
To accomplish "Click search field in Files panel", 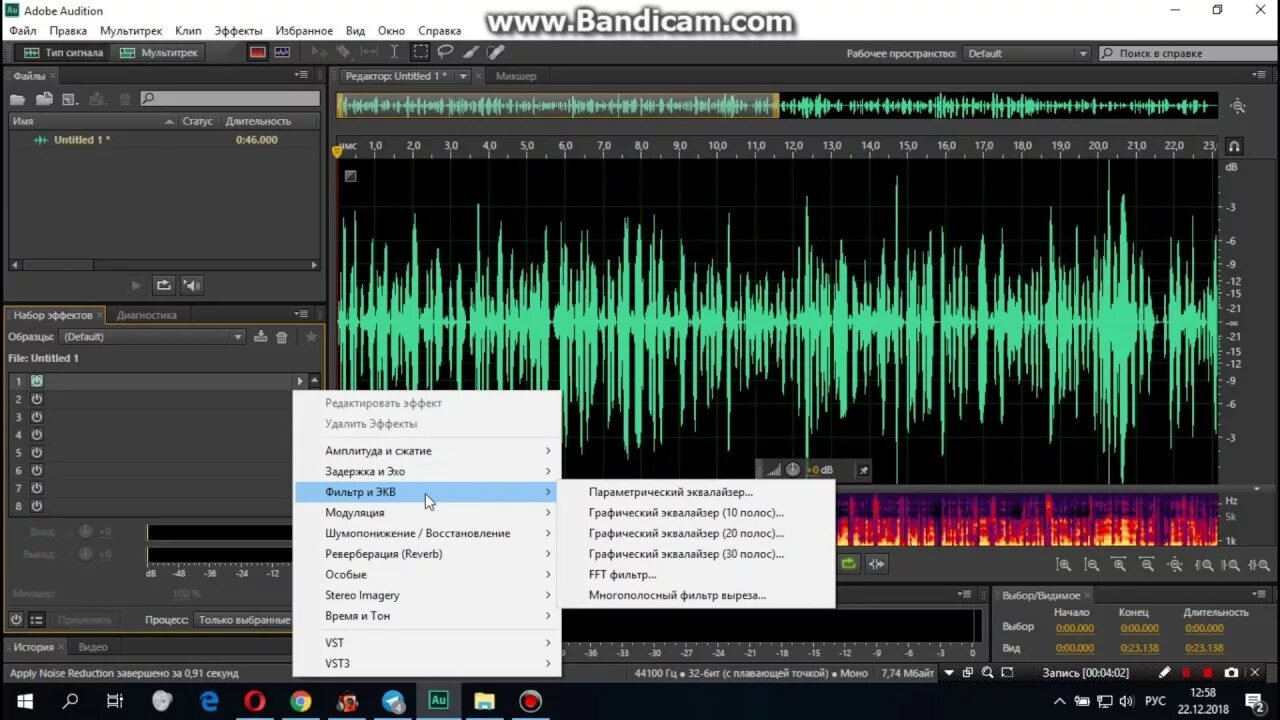I will click(x=230, y=98).
